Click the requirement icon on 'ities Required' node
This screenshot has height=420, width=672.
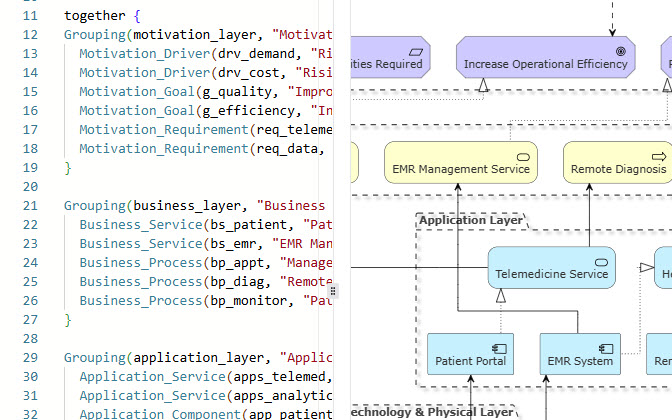point(416,52)
